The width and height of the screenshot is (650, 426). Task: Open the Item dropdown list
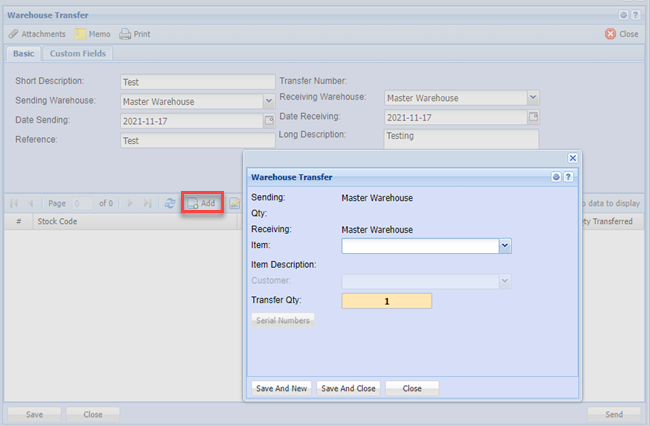pyautogui.click(x=505, y=245)
